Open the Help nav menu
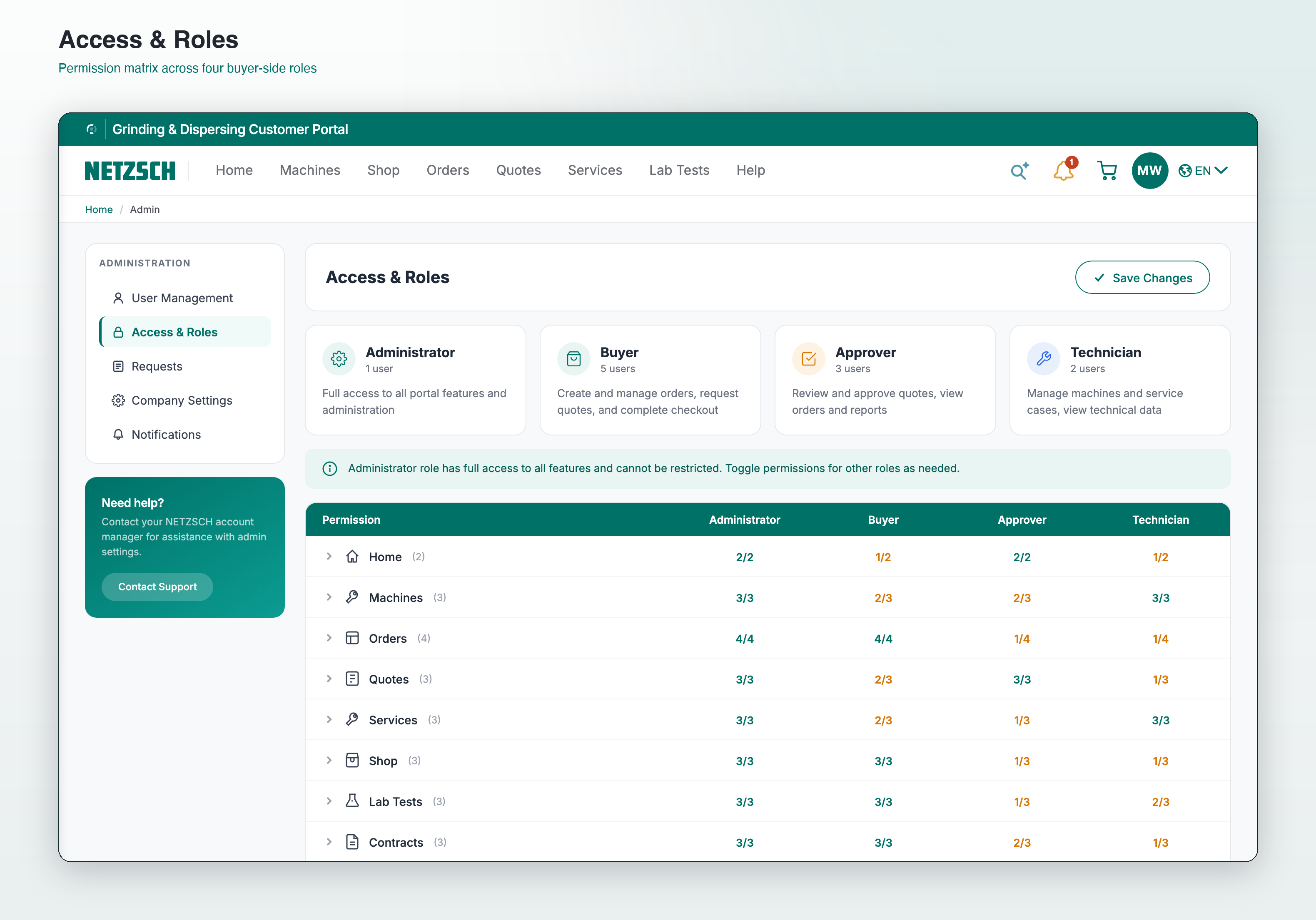1316x920 pixels. coord(750,170)
